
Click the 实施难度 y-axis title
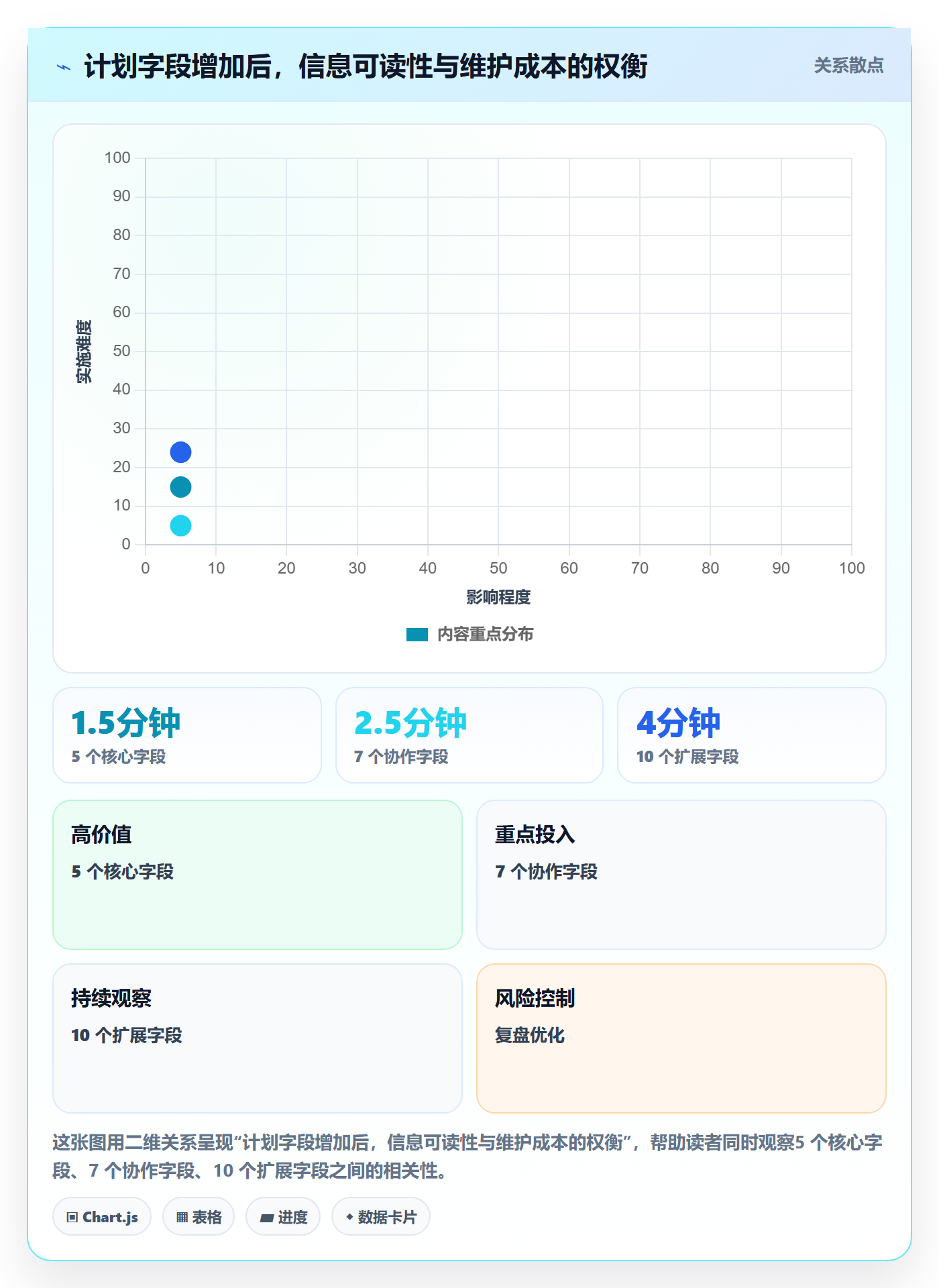pos(84,352)
